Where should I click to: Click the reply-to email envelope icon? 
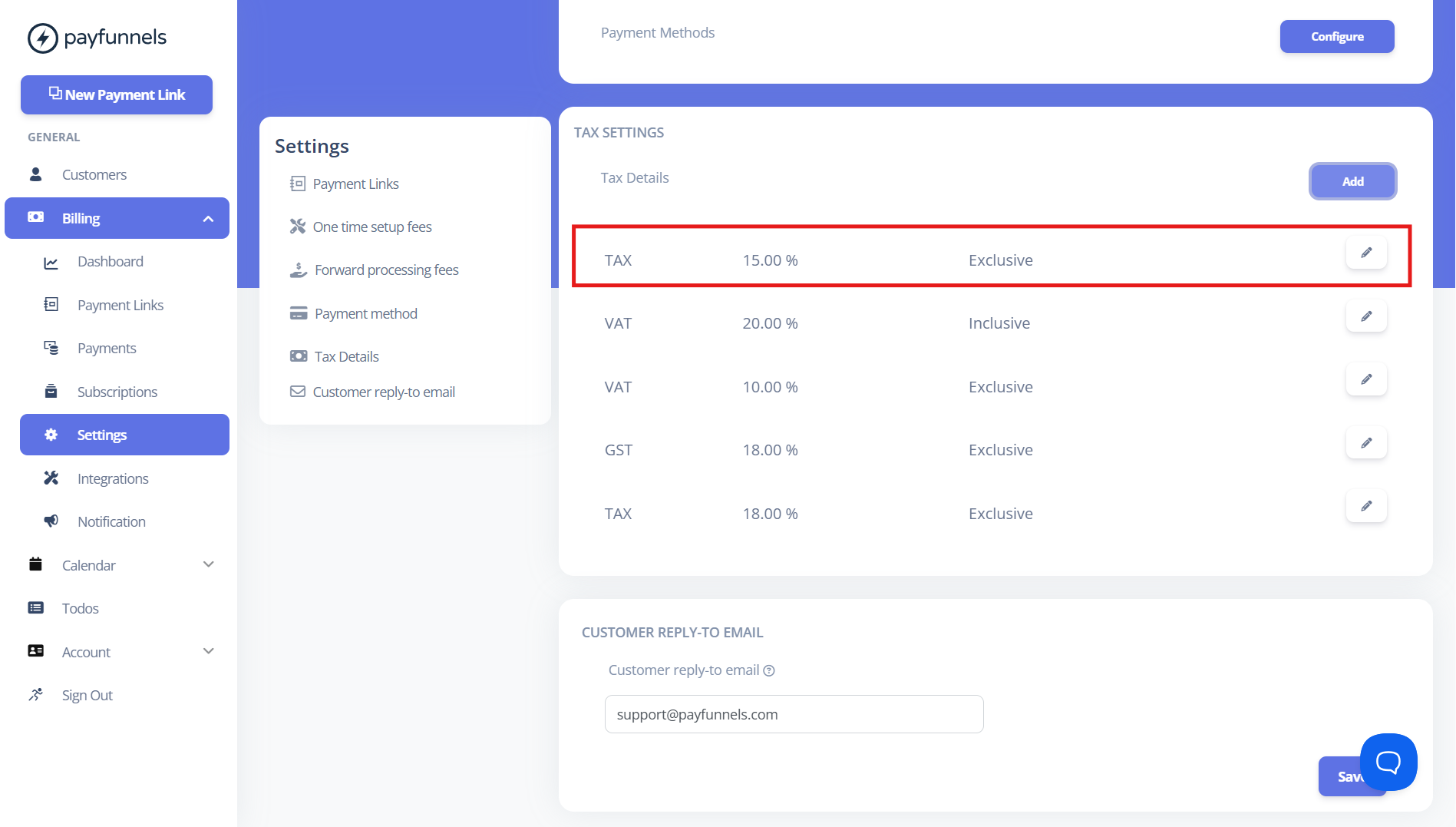click(x=298, y=392)
